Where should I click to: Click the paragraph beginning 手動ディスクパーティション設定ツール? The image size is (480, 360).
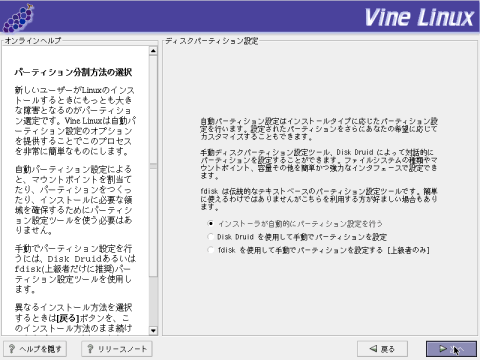pos(319,164)
